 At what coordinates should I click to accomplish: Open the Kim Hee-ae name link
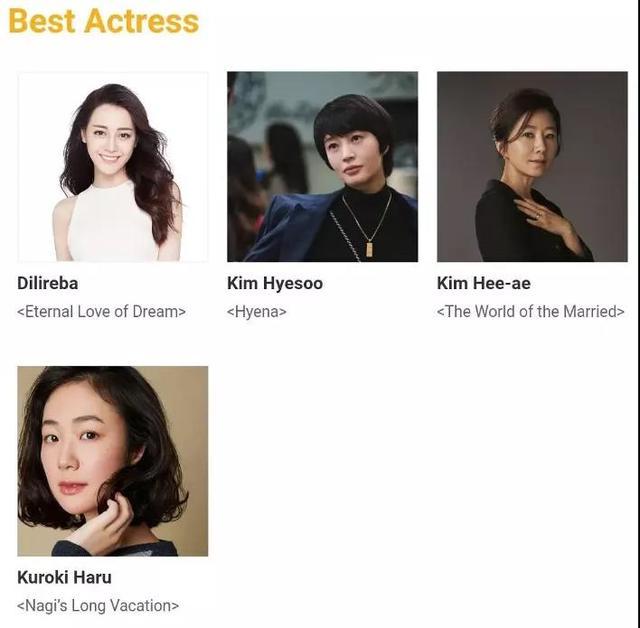(484, 283)
